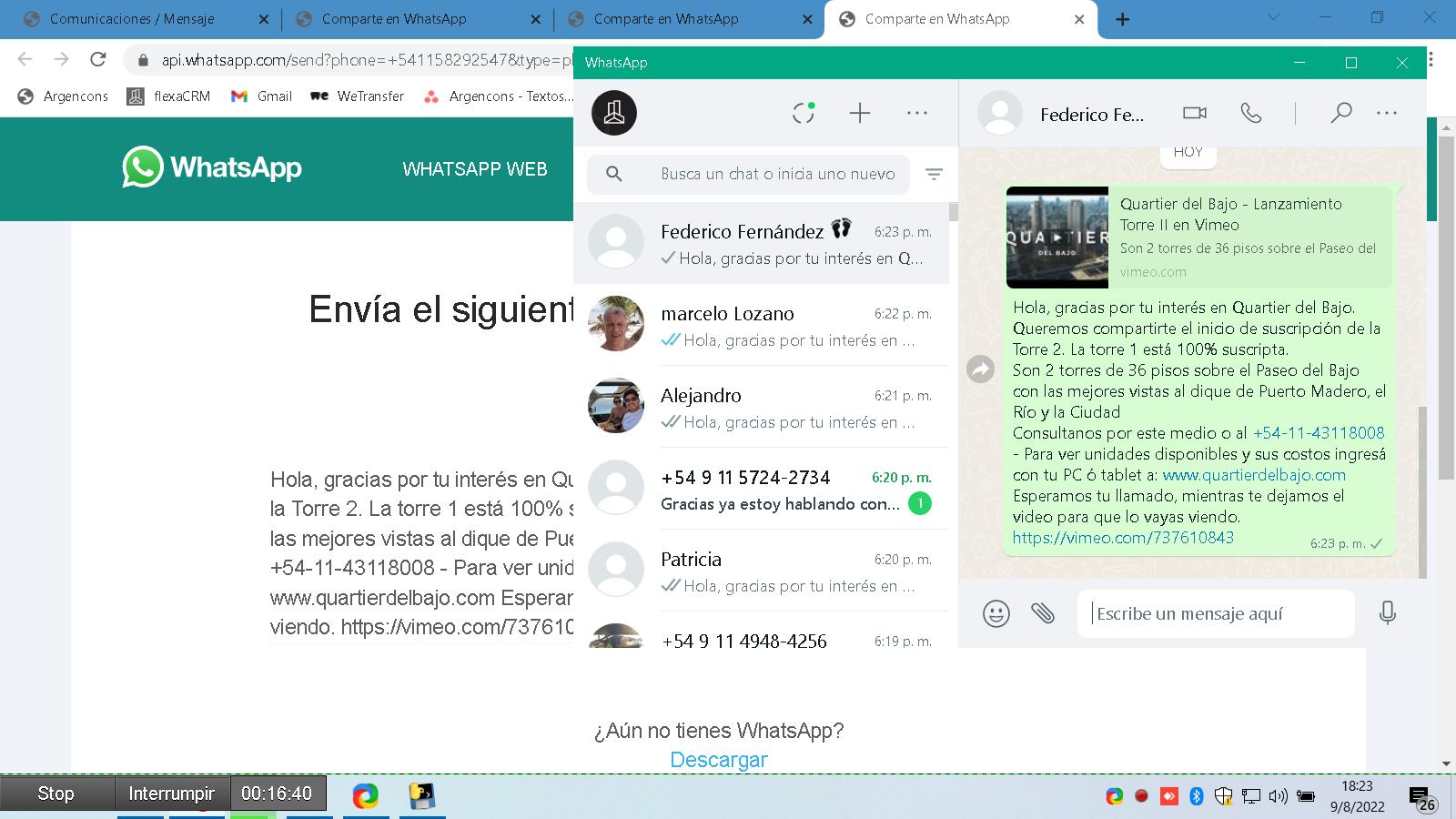
Task: Open the Alejandro chat
Action: pyautogui.click(x=761, y=407)
